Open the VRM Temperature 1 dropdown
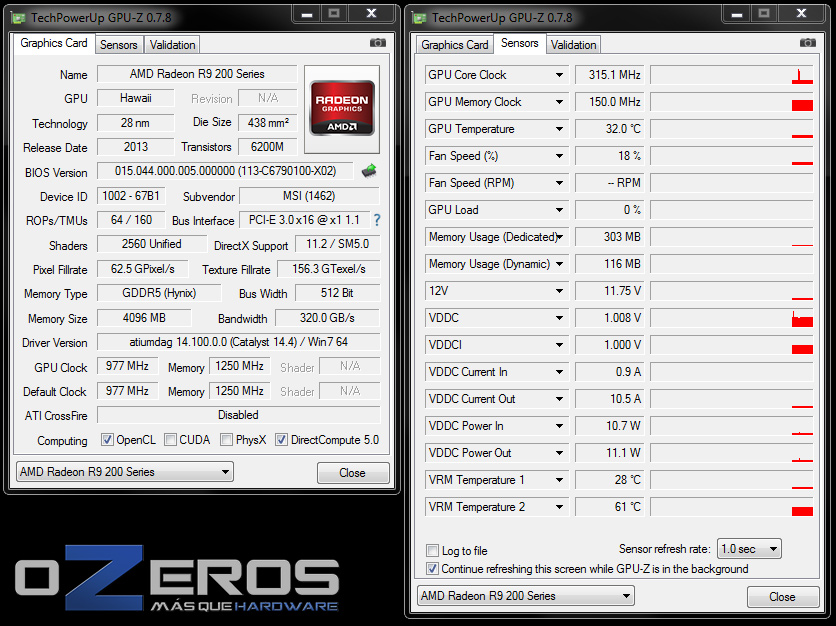The width and height of the screenshot is (836, 626). pyautogui.click(x=559, y=480)
